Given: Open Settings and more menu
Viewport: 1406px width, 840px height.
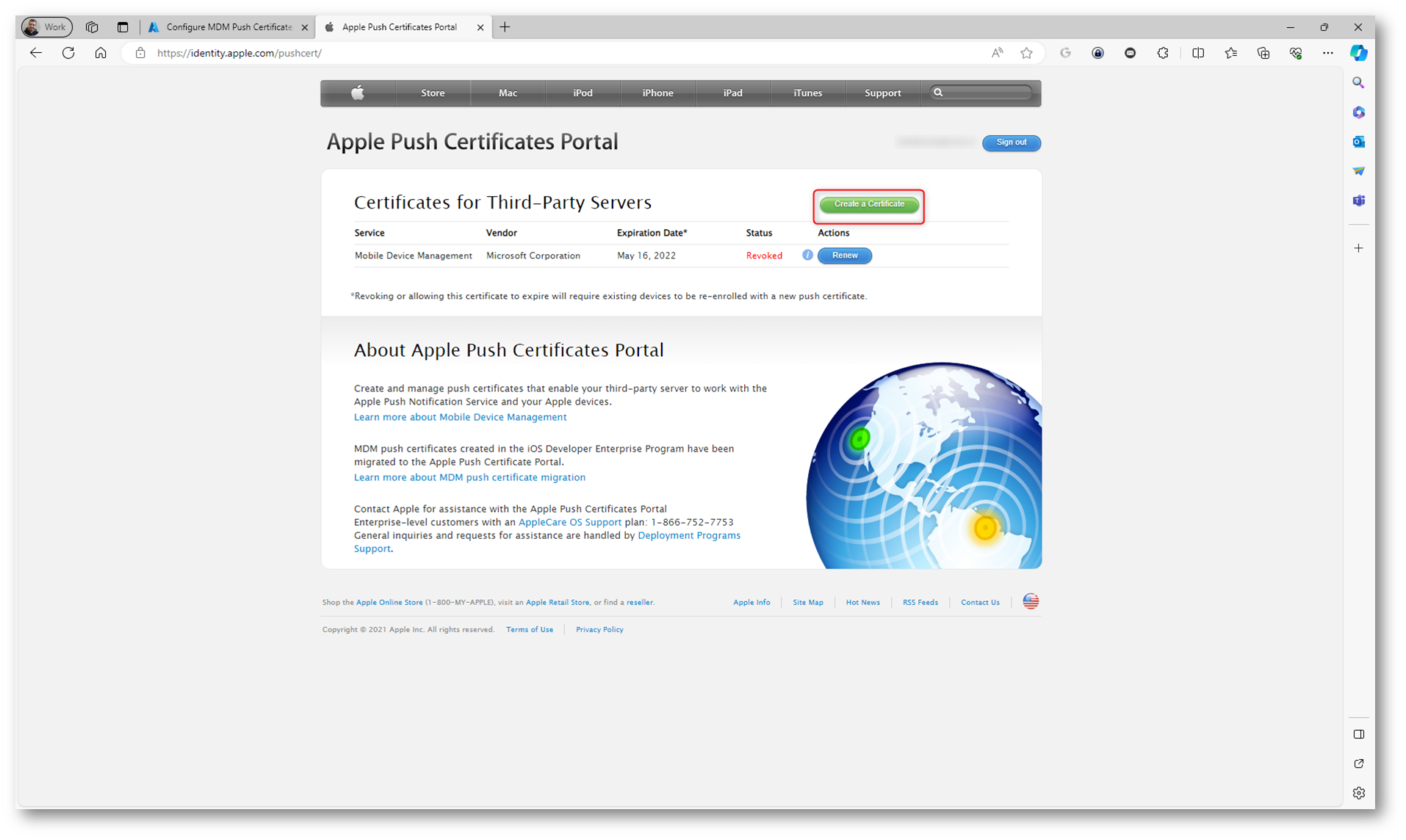Looking at the screenshot, I should point(1327,53).
